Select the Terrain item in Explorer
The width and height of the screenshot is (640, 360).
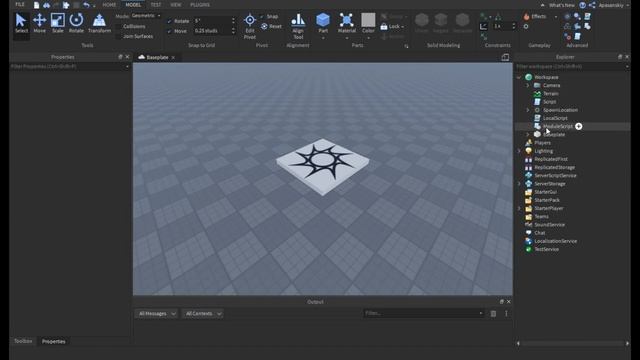pyautogui.click(x=550, y=93)
